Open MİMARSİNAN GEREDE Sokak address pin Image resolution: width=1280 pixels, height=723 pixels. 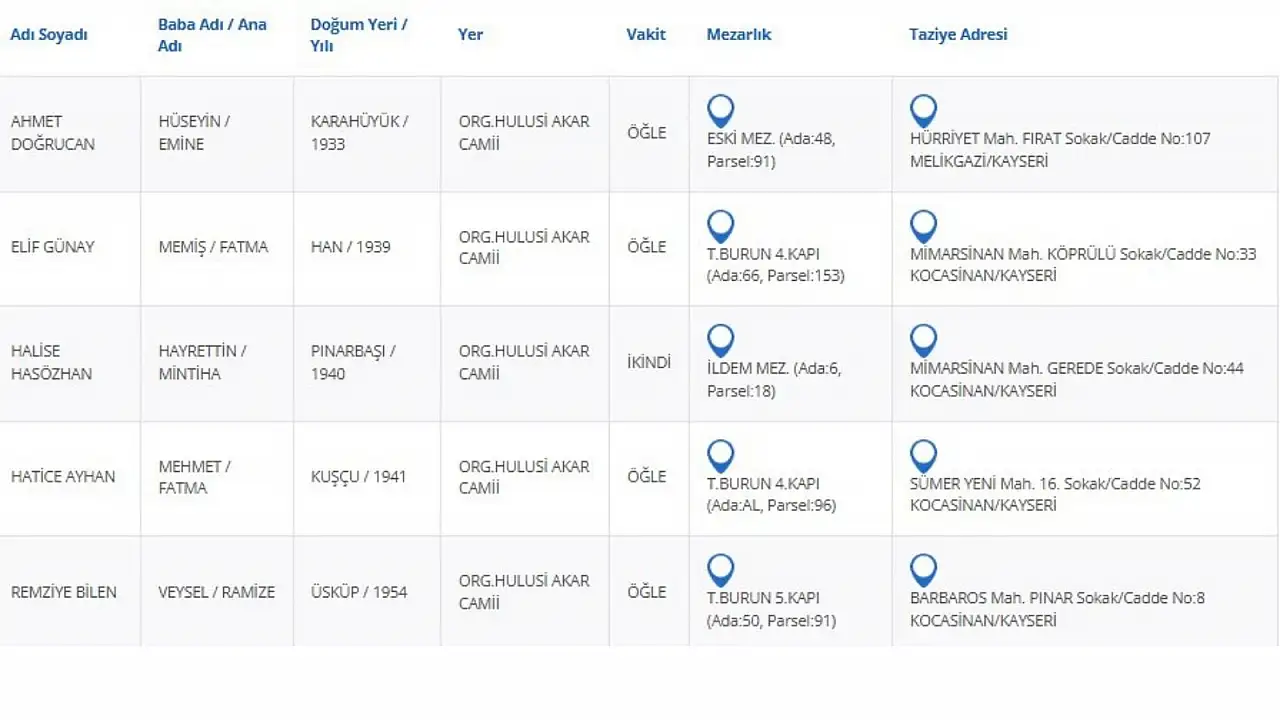click(x=923, y=341)
